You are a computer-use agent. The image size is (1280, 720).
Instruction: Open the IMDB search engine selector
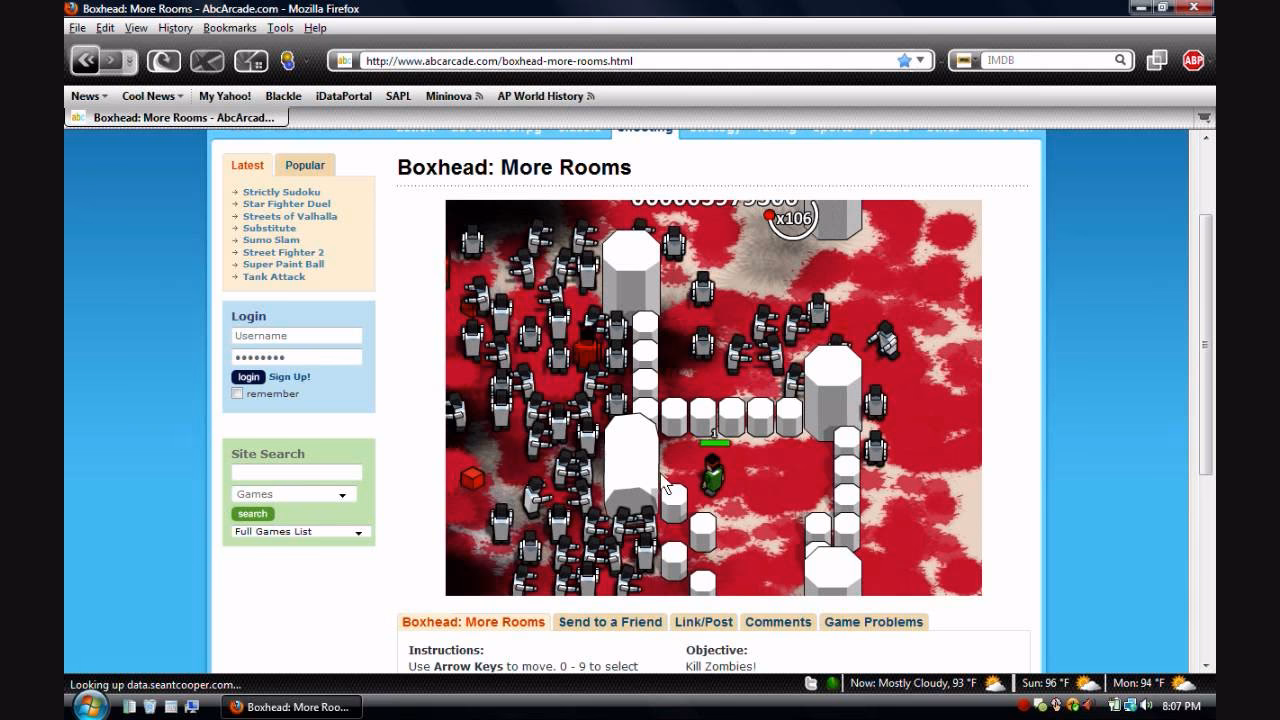967,60
